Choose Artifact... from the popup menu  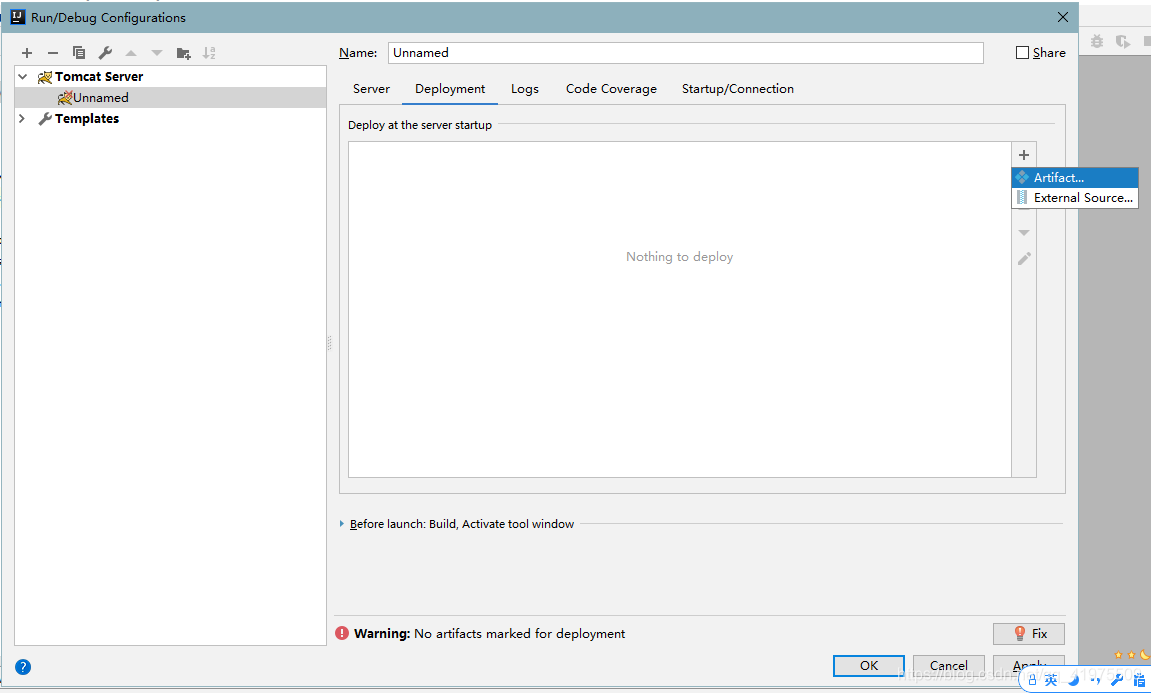pos(1075,178)
